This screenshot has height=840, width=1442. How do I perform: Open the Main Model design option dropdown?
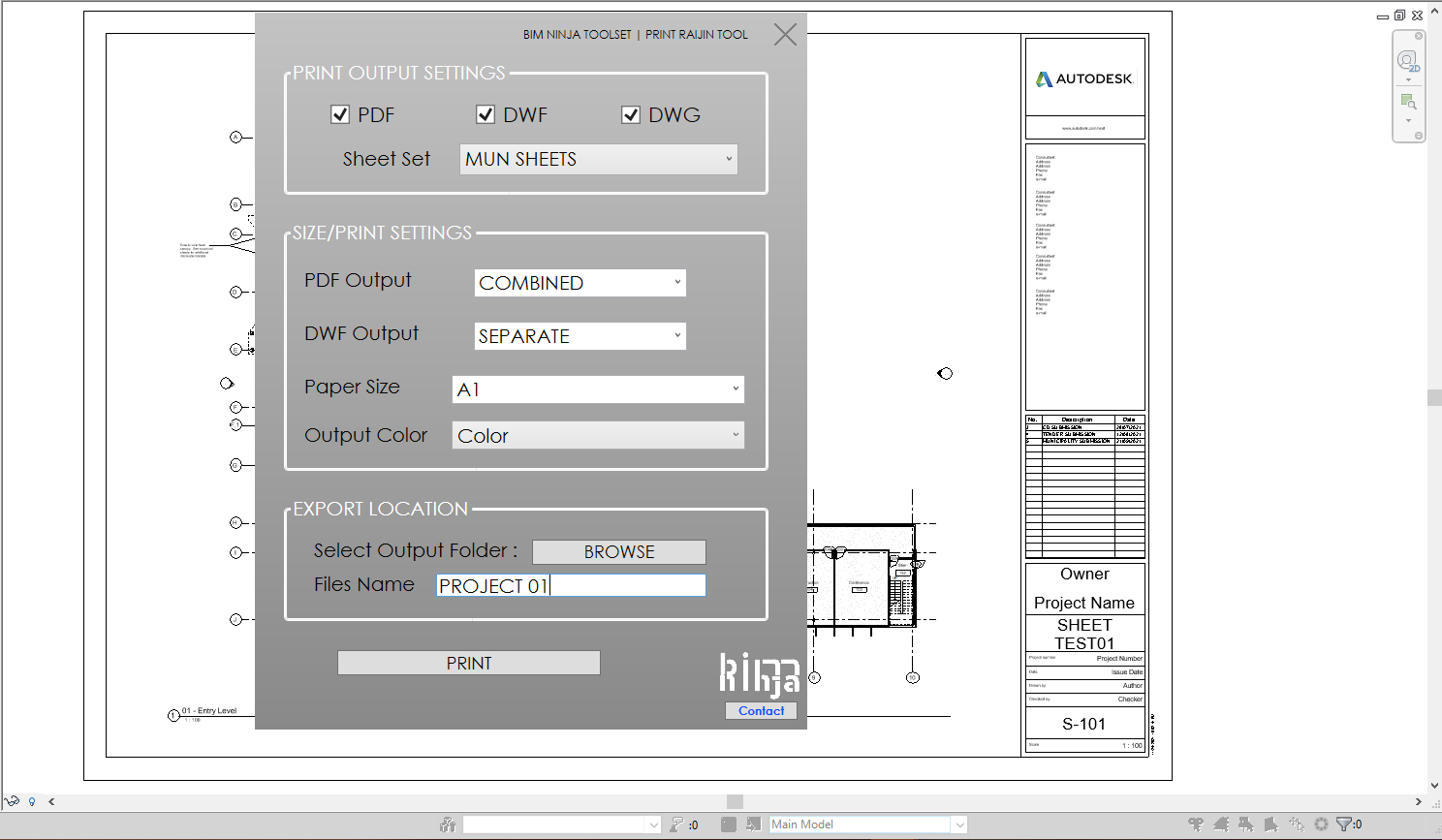(x=868, y=824)
